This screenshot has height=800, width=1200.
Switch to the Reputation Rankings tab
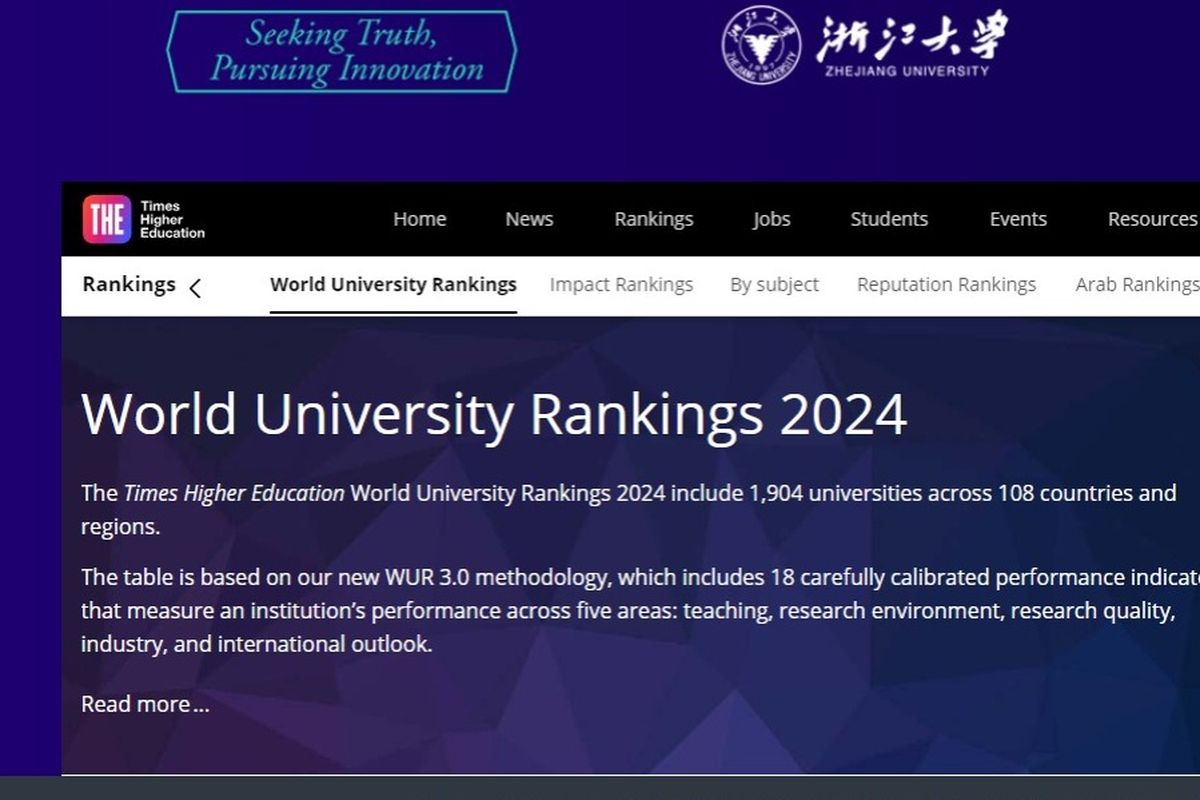click(x=946, y=285)
